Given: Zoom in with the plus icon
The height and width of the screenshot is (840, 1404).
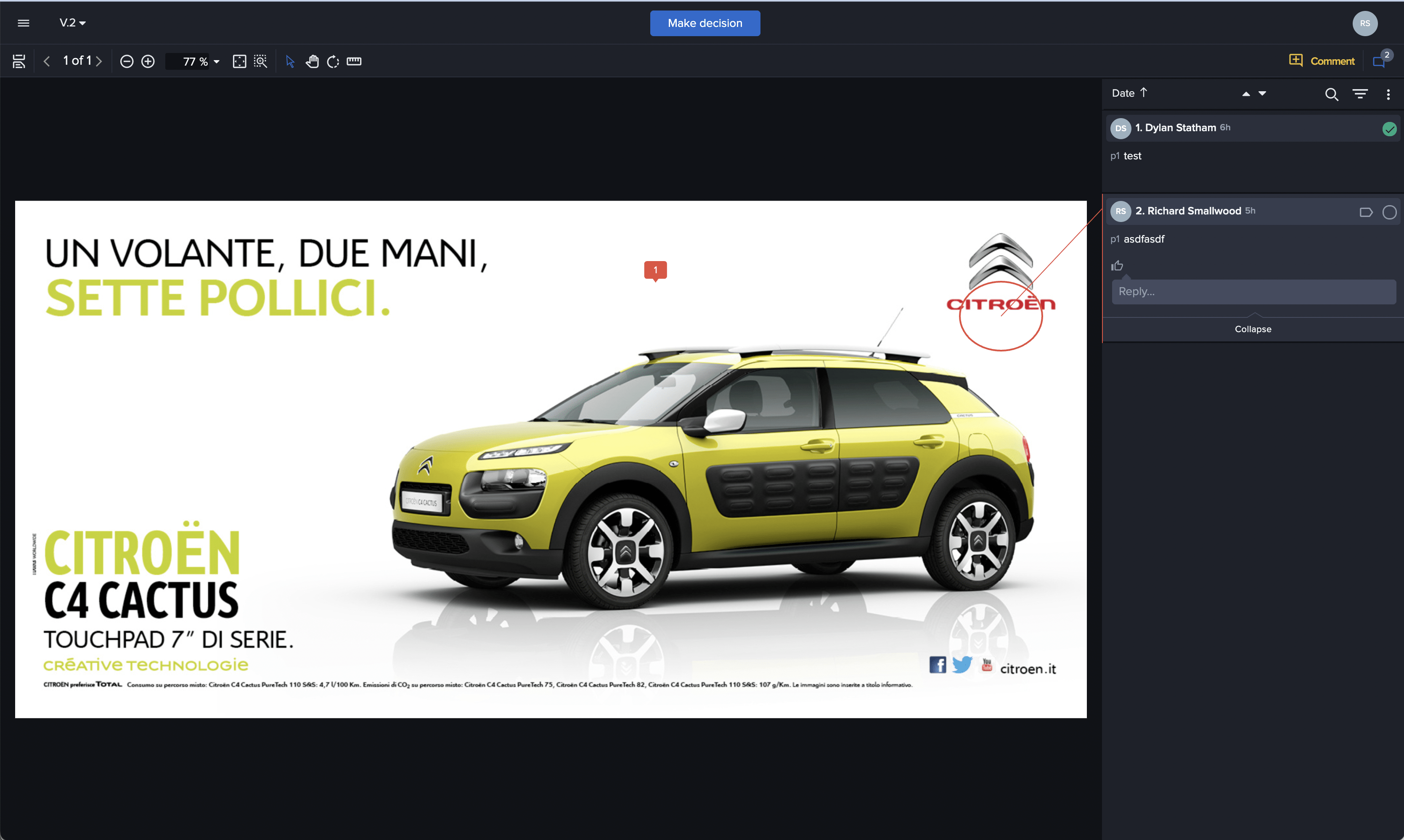Looking at the screenshot, I should coord(148,61).
